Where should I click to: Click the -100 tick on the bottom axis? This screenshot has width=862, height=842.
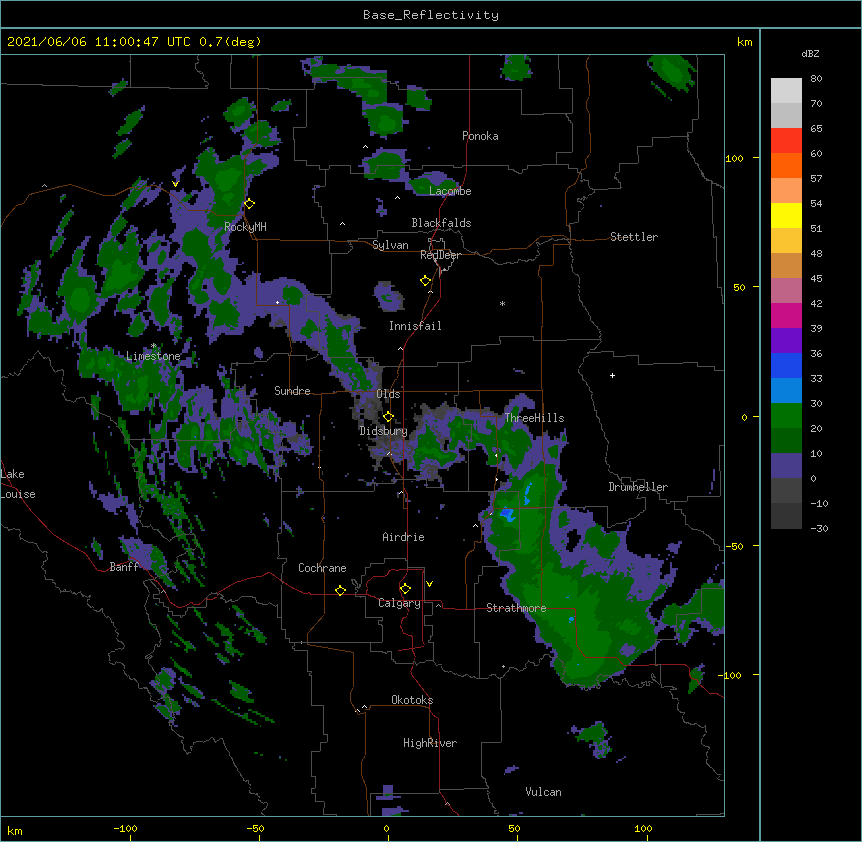tap(125, 828)
